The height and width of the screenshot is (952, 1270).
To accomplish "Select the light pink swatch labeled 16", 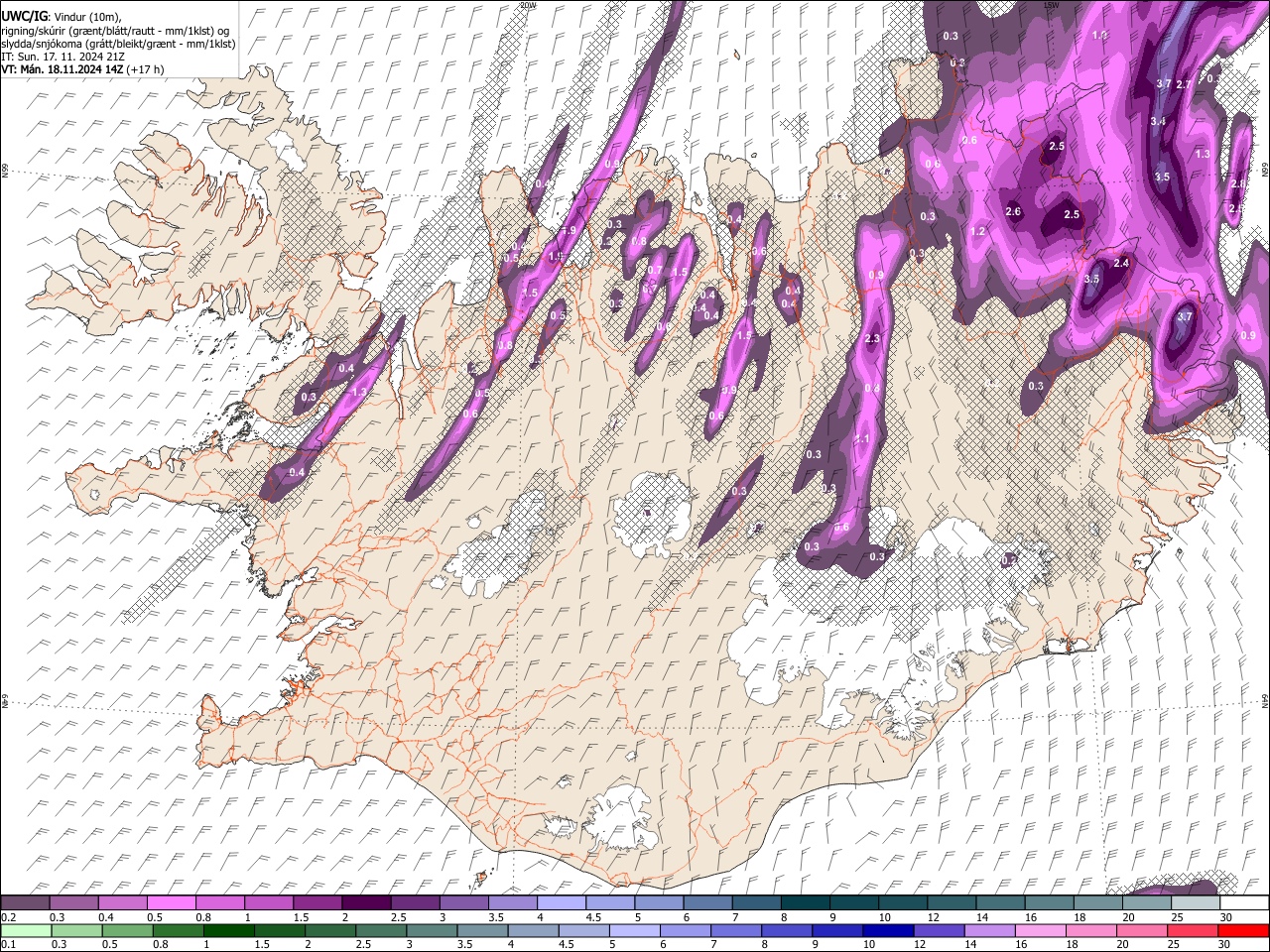I will tap(1041, 930).
